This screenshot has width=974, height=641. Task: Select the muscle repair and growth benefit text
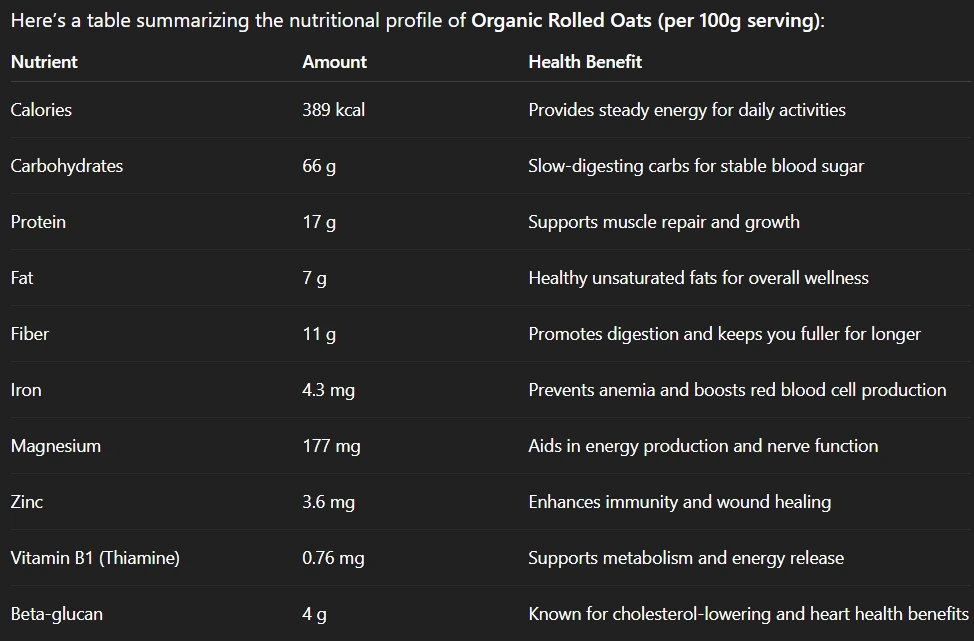click(664, 222)
